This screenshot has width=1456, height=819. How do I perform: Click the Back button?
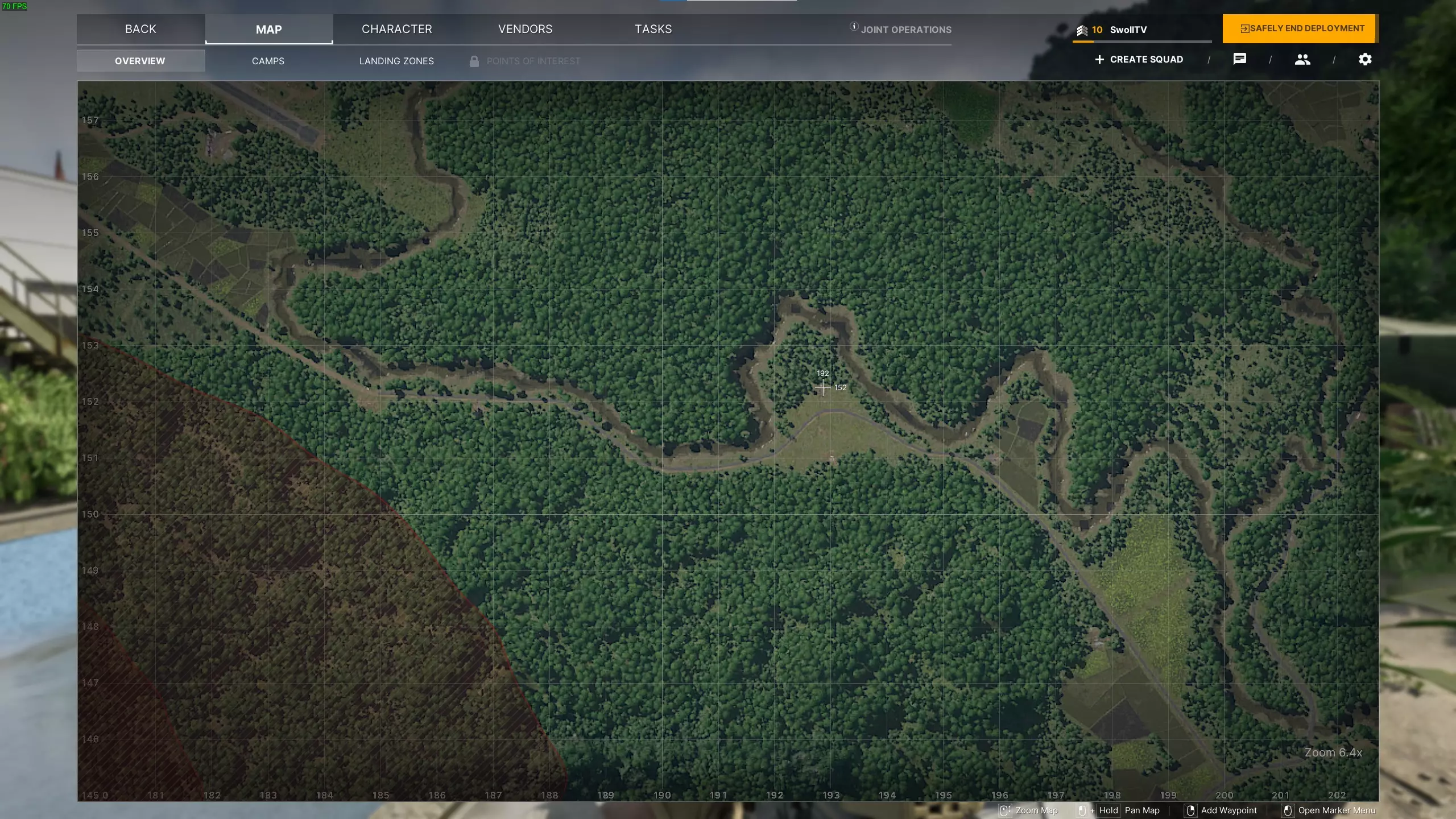click(x=140, y=29)
